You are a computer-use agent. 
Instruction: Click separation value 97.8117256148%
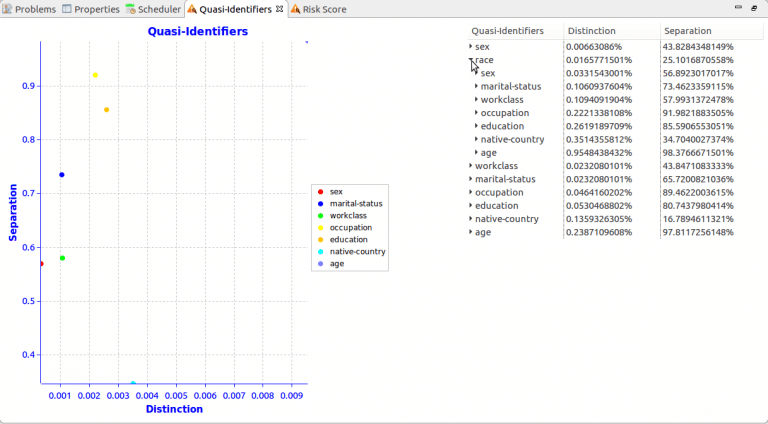click(698, 232)
